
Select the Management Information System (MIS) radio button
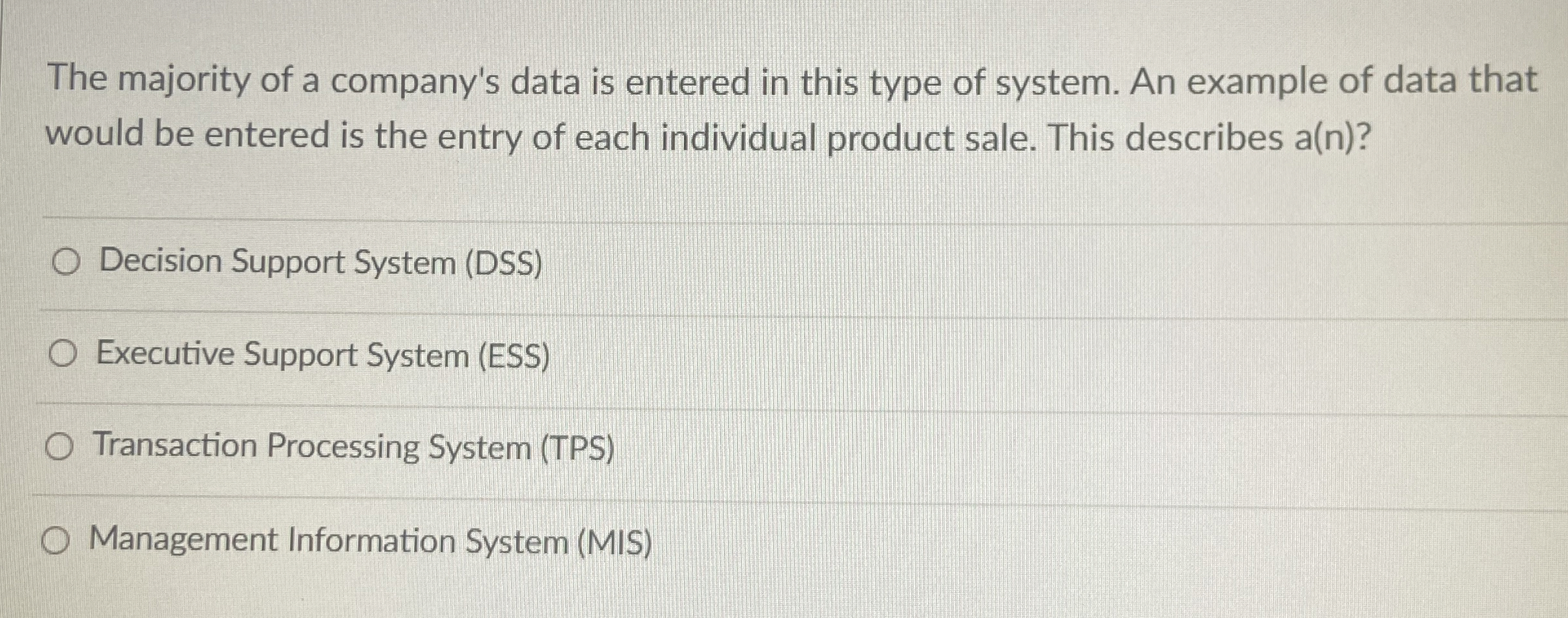click(57, 541)
